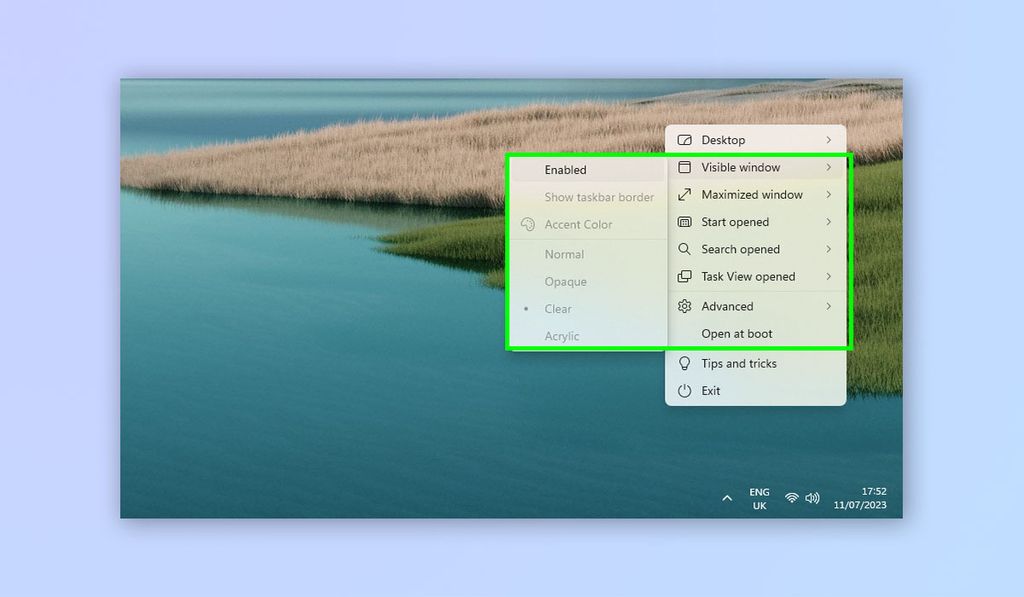This screenshot has width=1024, height=597.
Task: Open Tips and tricks
Action: click(740, 363)
